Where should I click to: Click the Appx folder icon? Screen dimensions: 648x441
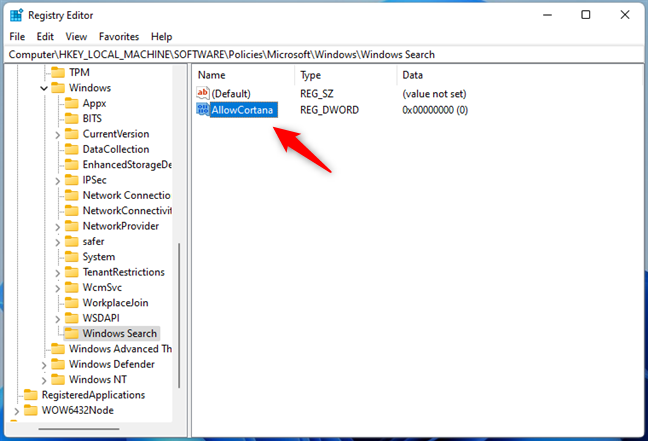(x=71, y=103)
